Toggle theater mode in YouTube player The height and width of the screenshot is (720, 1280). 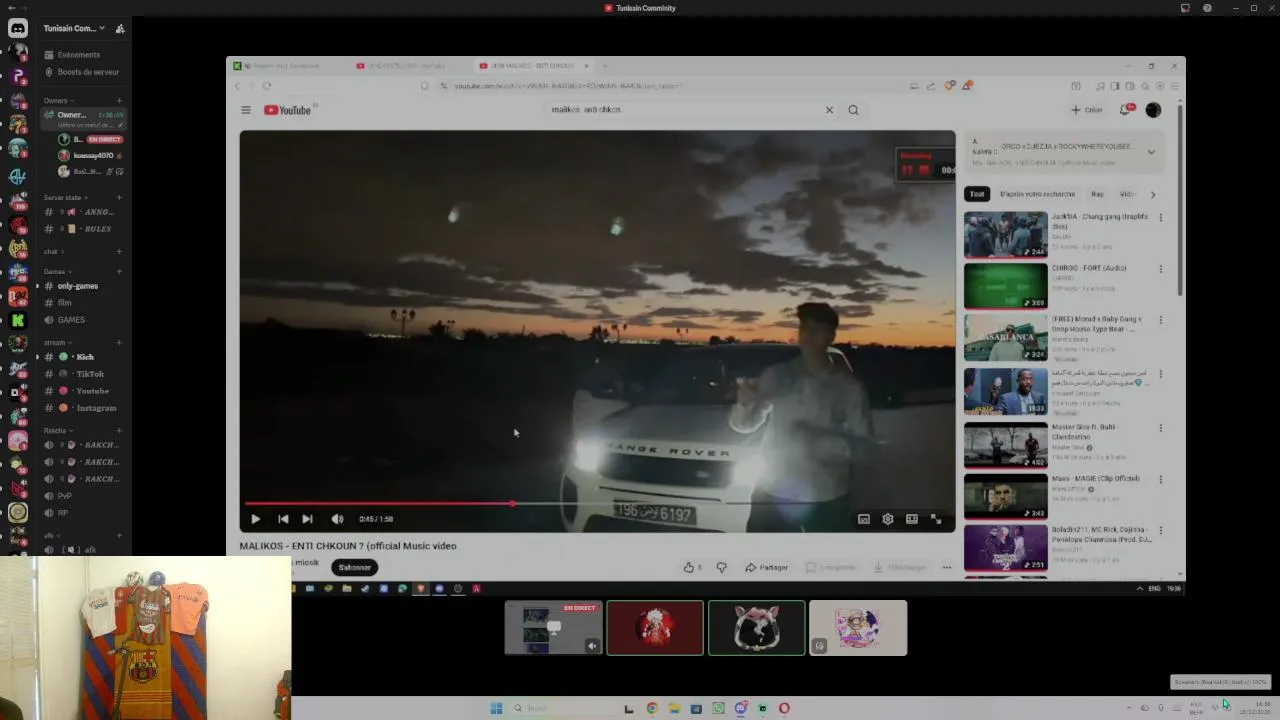point(912,519)
